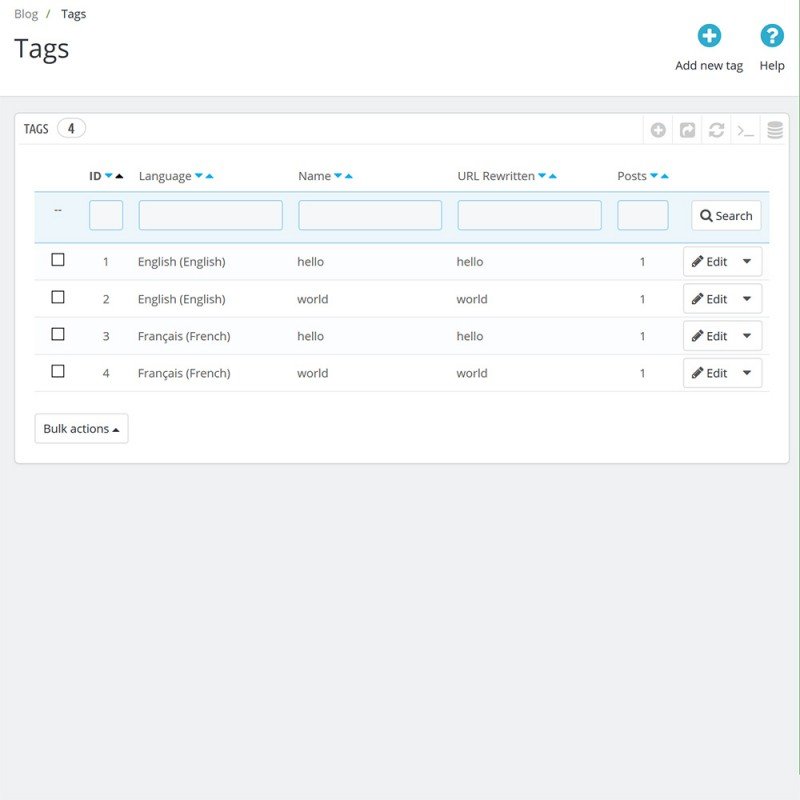Edit tag ID 3 hello French
800x800 pixels.
point(709,336)
